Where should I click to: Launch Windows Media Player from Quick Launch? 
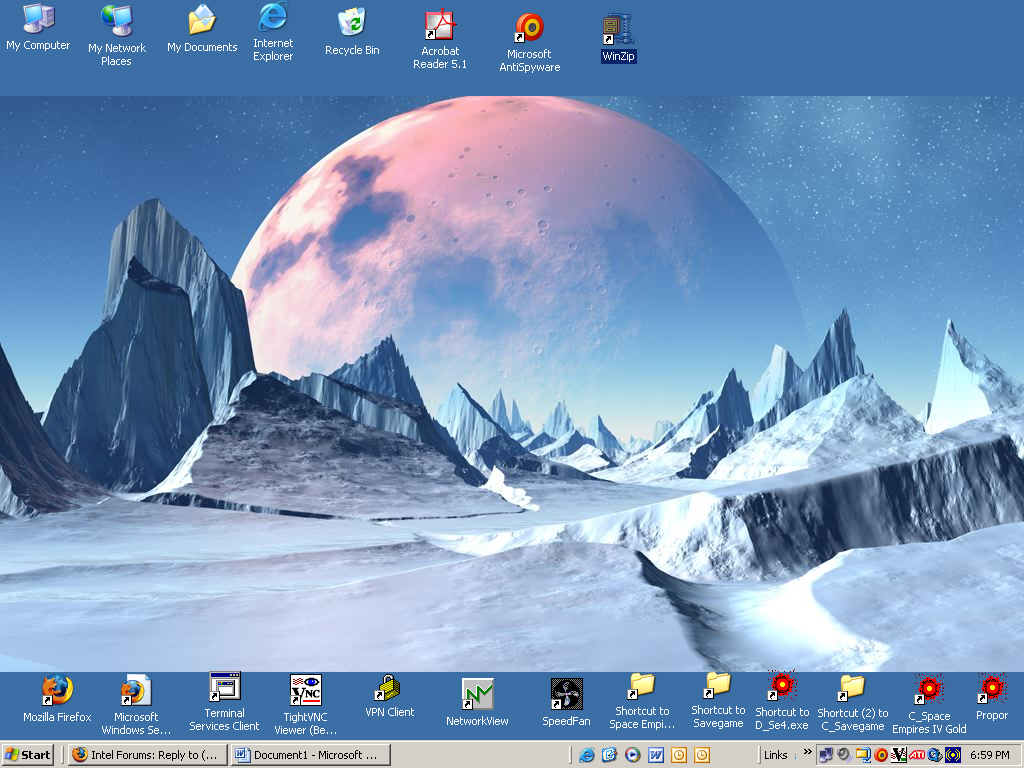coord(632,755)
